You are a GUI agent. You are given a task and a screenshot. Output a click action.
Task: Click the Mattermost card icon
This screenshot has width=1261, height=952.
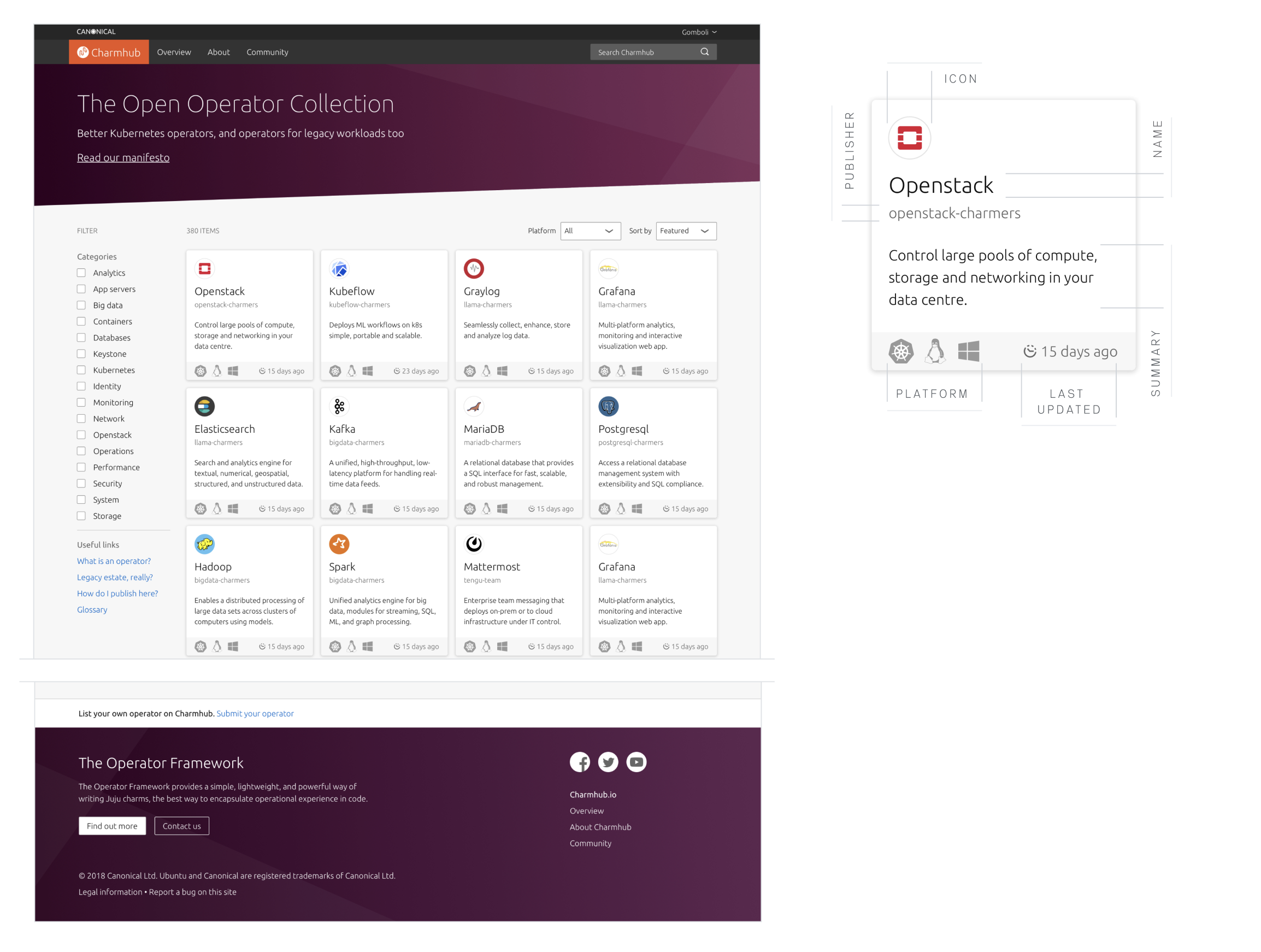click(x=474, y=544)
